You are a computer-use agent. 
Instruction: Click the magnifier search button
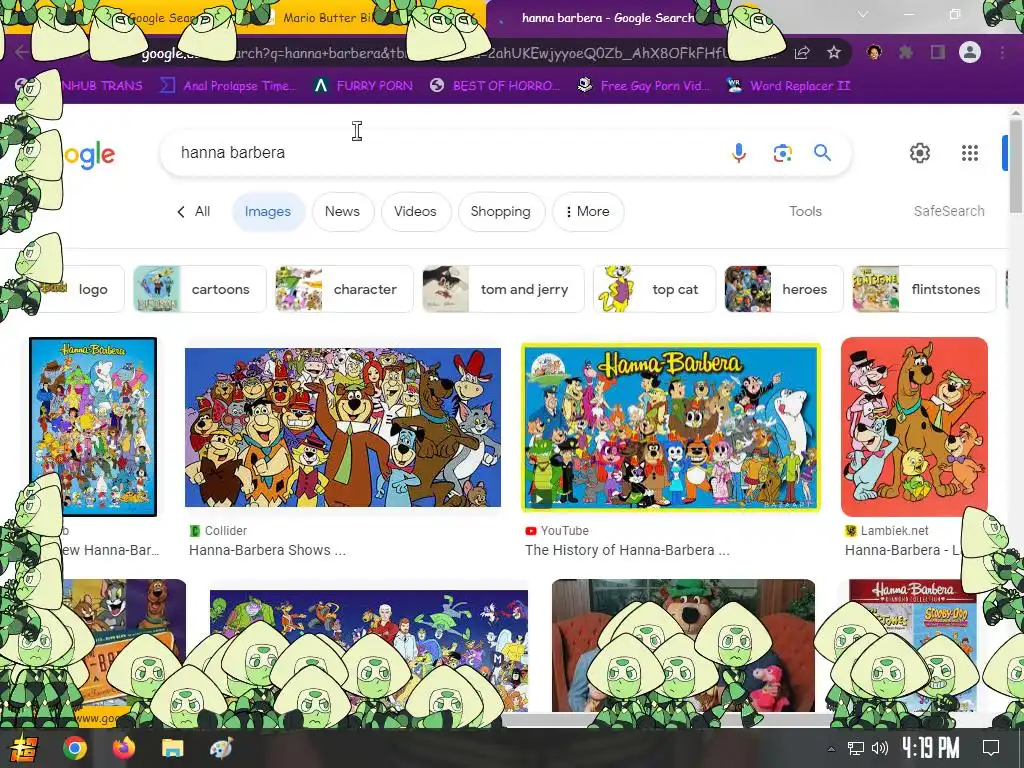[822, 153]
